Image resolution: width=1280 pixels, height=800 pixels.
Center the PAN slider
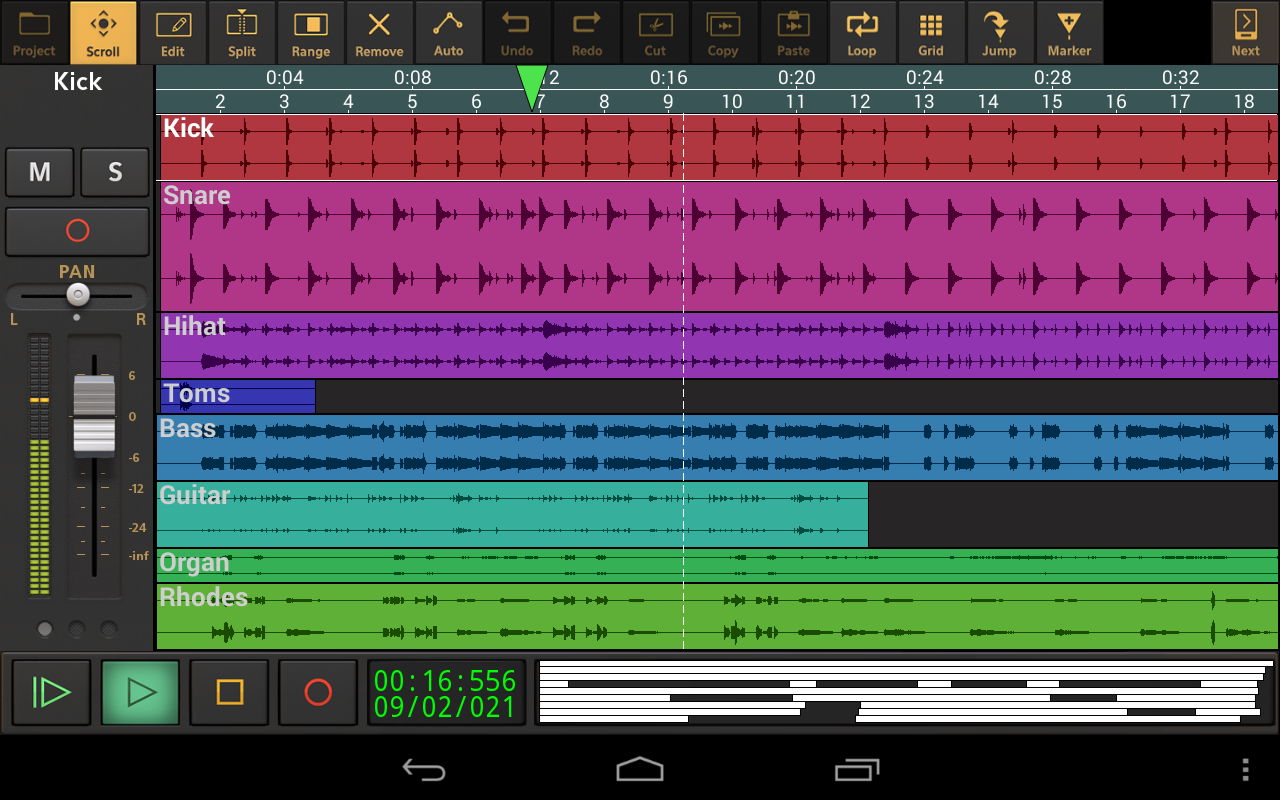coord(77,294)
